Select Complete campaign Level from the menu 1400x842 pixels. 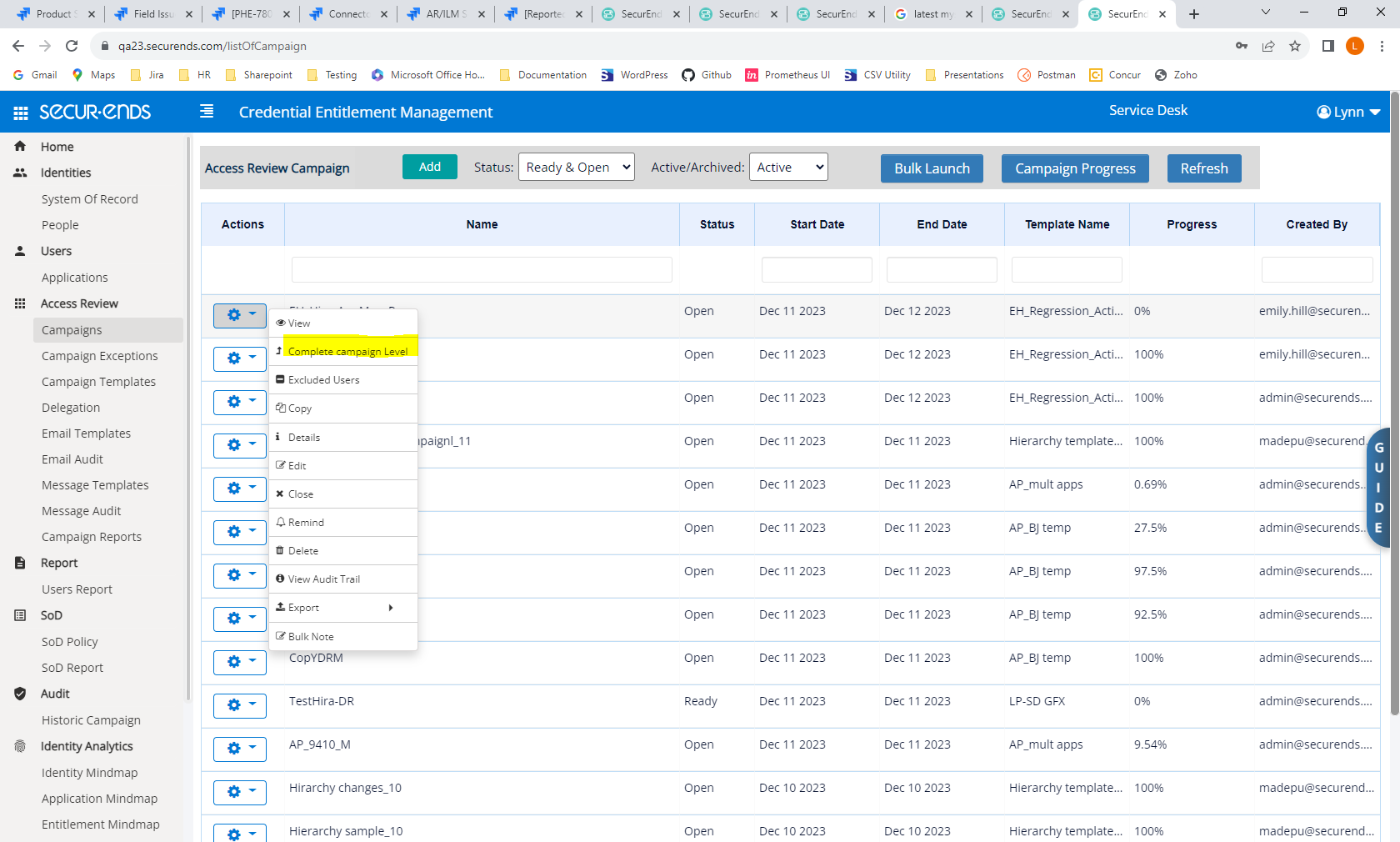348,351
